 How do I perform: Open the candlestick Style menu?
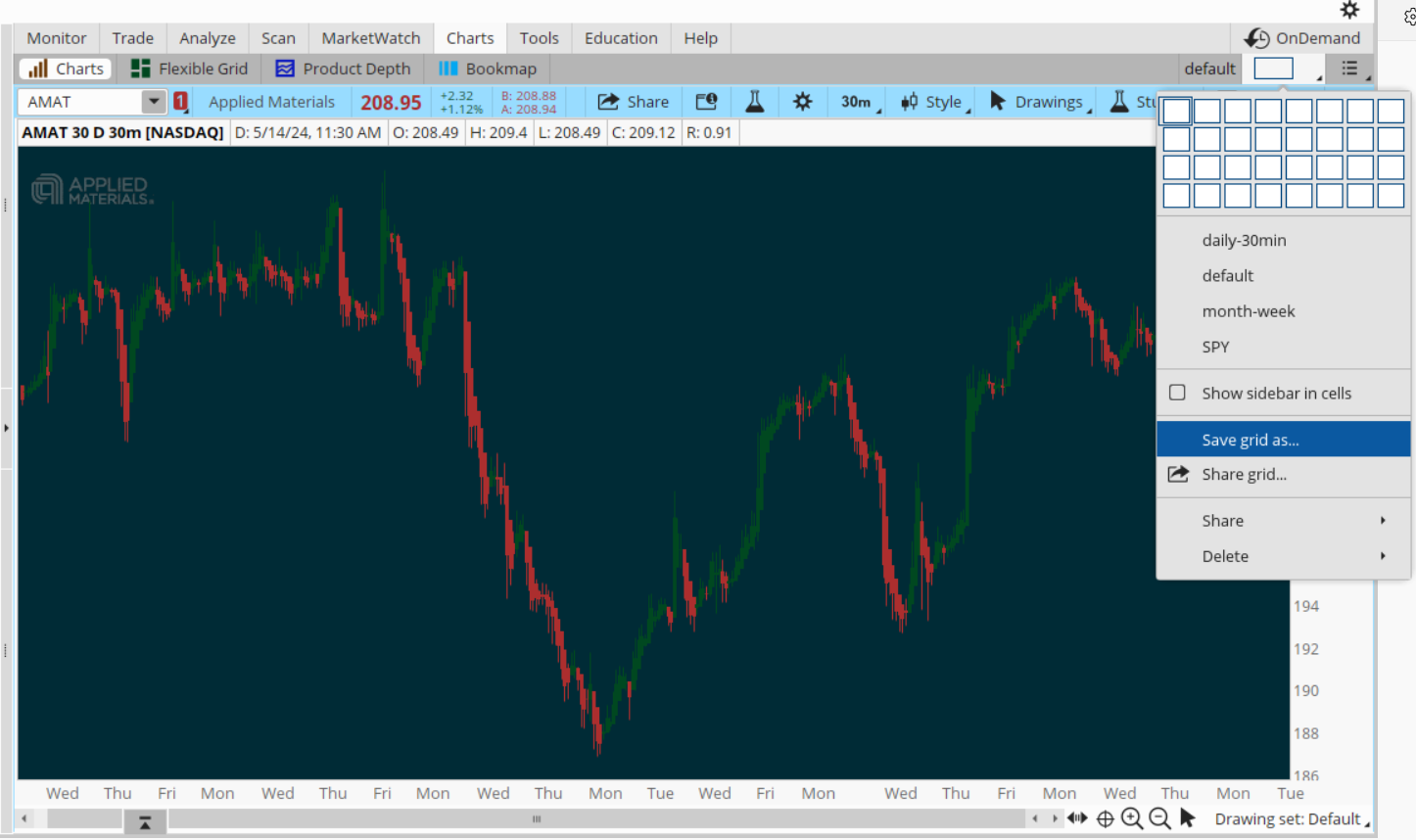[x=935, y=102]
